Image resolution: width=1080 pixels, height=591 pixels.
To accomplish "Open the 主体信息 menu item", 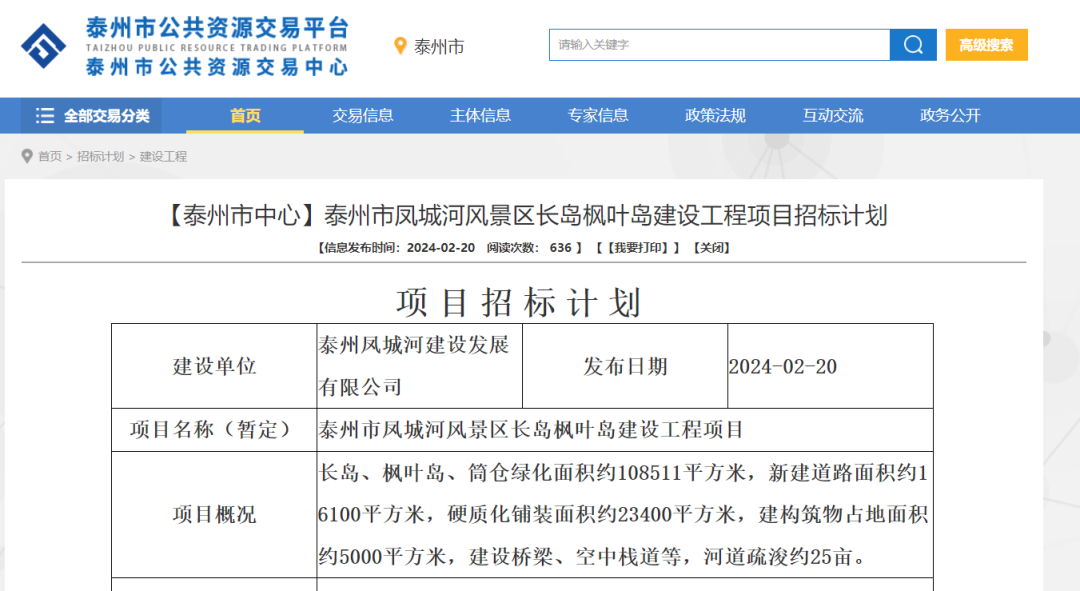I will pos(480,116).
